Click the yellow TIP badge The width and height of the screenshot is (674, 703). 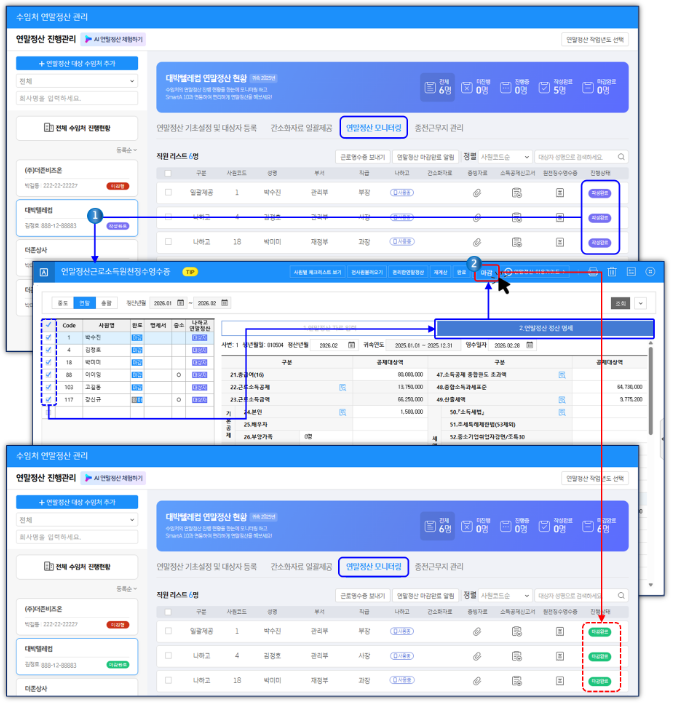pyautogui.click(x=190, y=272)
